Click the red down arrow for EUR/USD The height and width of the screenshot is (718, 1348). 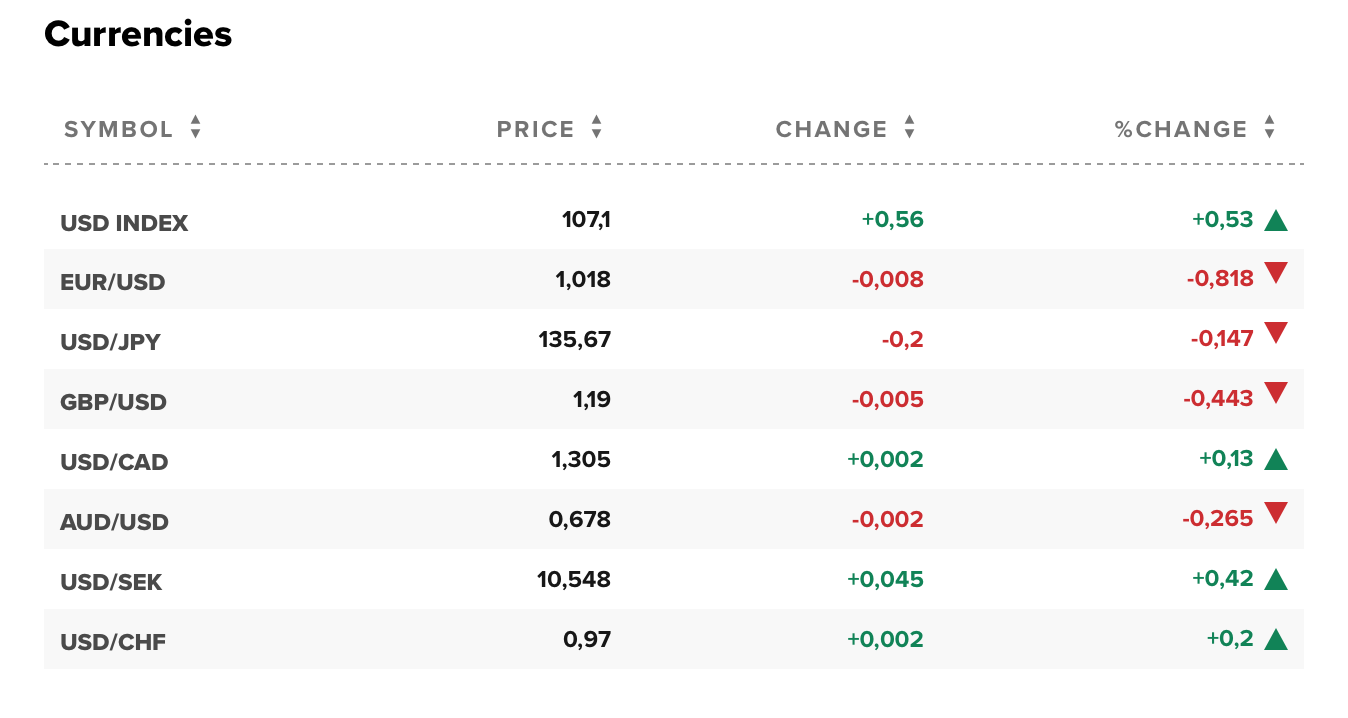(x=1275, y=272)
